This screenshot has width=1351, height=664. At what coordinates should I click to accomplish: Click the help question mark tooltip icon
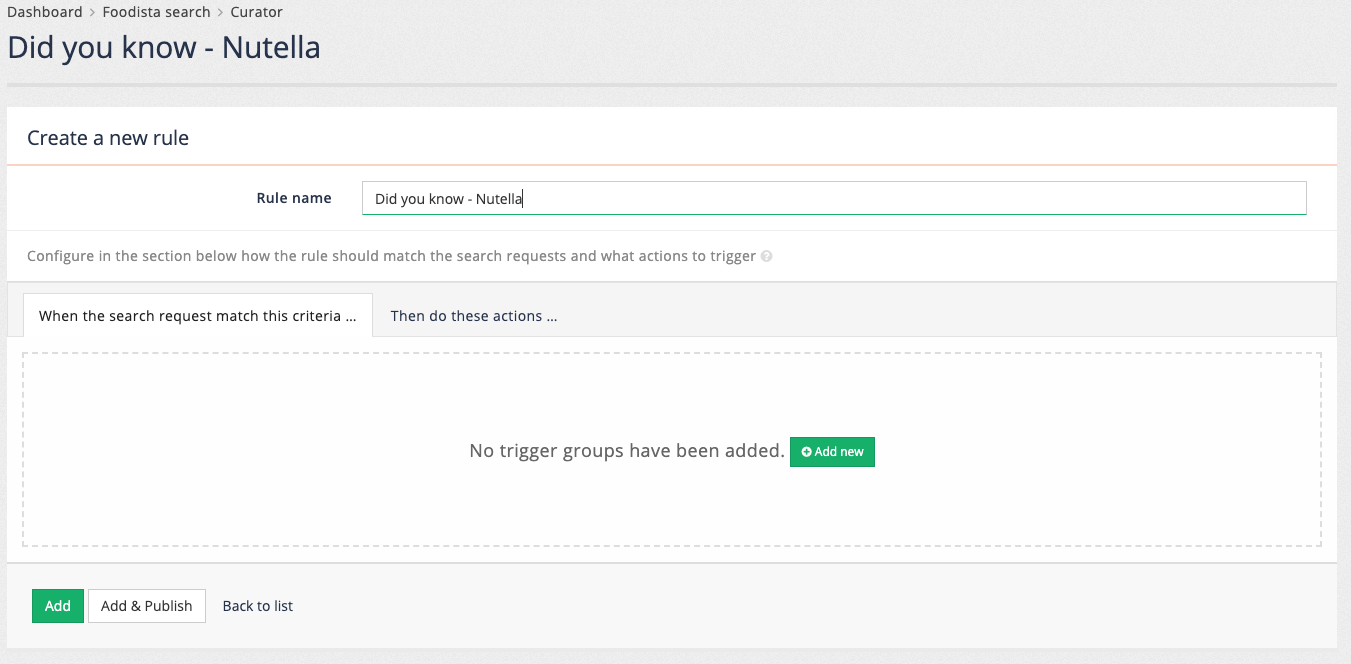pos(766,256)
